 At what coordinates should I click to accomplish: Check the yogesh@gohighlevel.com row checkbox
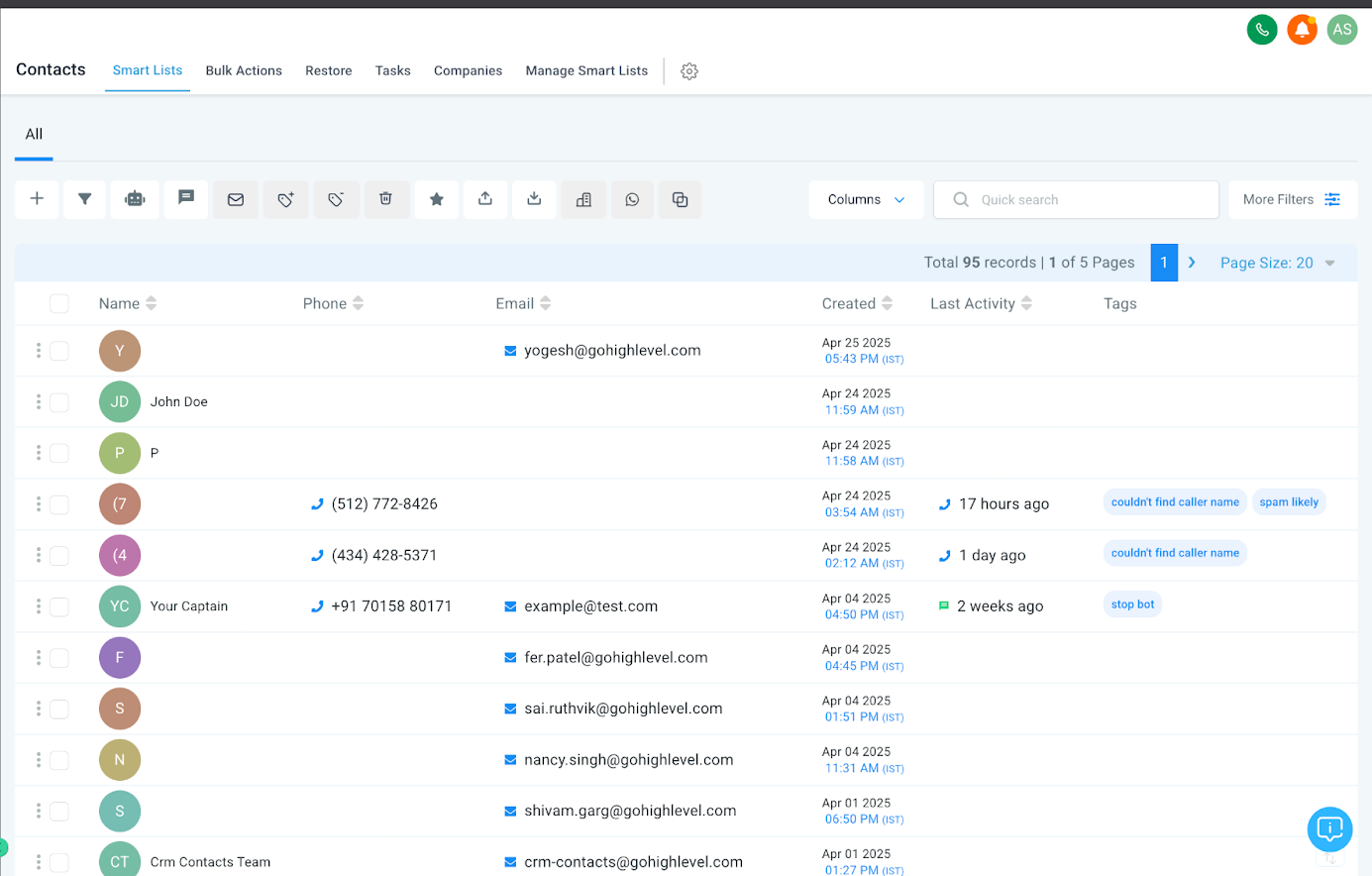click(59, 351)
